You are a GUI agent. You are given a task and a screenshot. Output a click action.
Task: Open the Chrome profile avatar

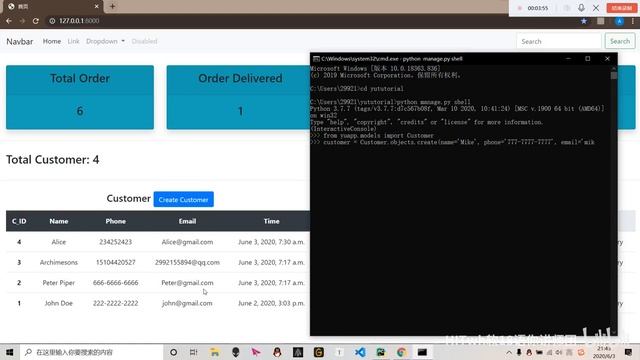coord(619,21)
